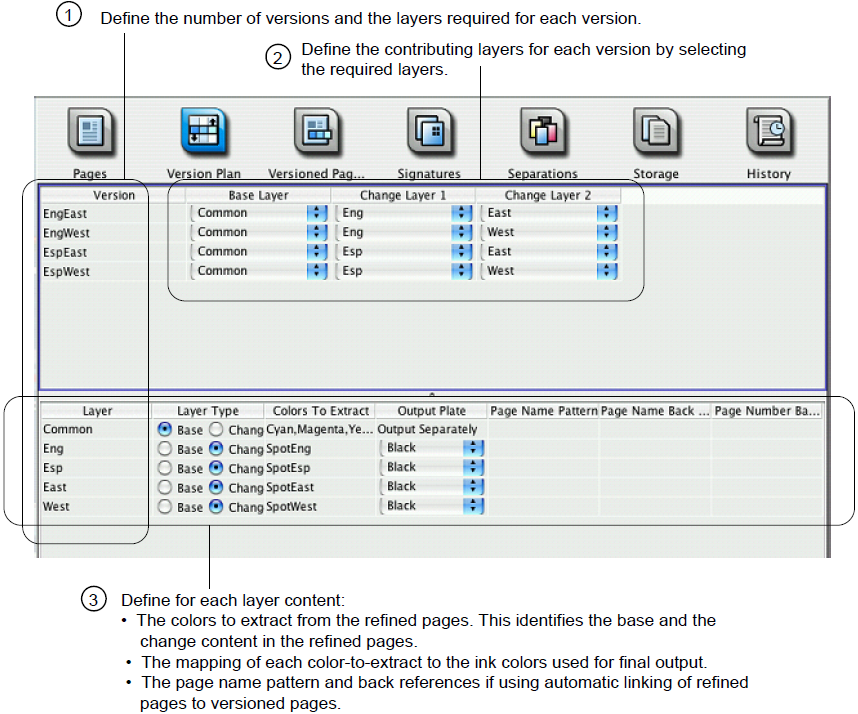Screen dimensions: 858x714
Task: Expand EspWest Change Layer 2 dropdown
Action: 607,271
